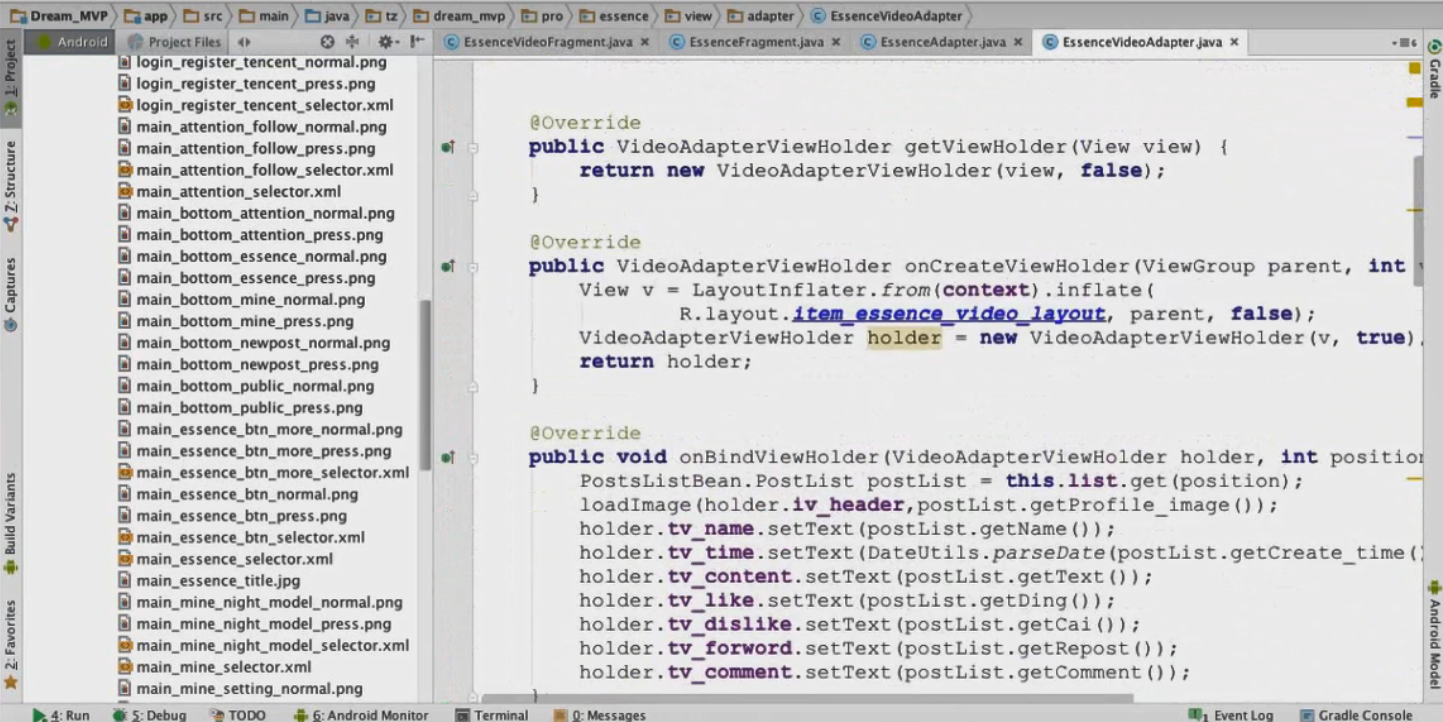Open the Gradle Console
The height and width of the screenshot is (722, 1443).
1357,715
